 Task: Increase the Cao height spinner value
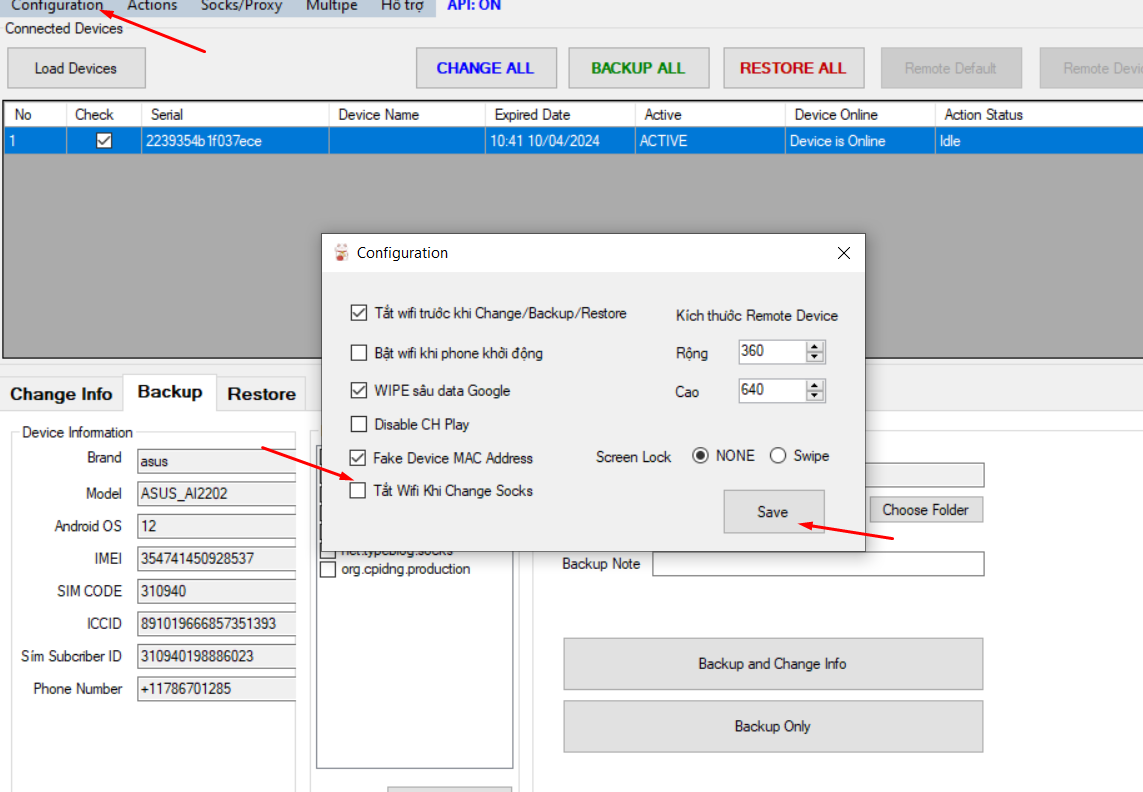click(x=815, y=385)
